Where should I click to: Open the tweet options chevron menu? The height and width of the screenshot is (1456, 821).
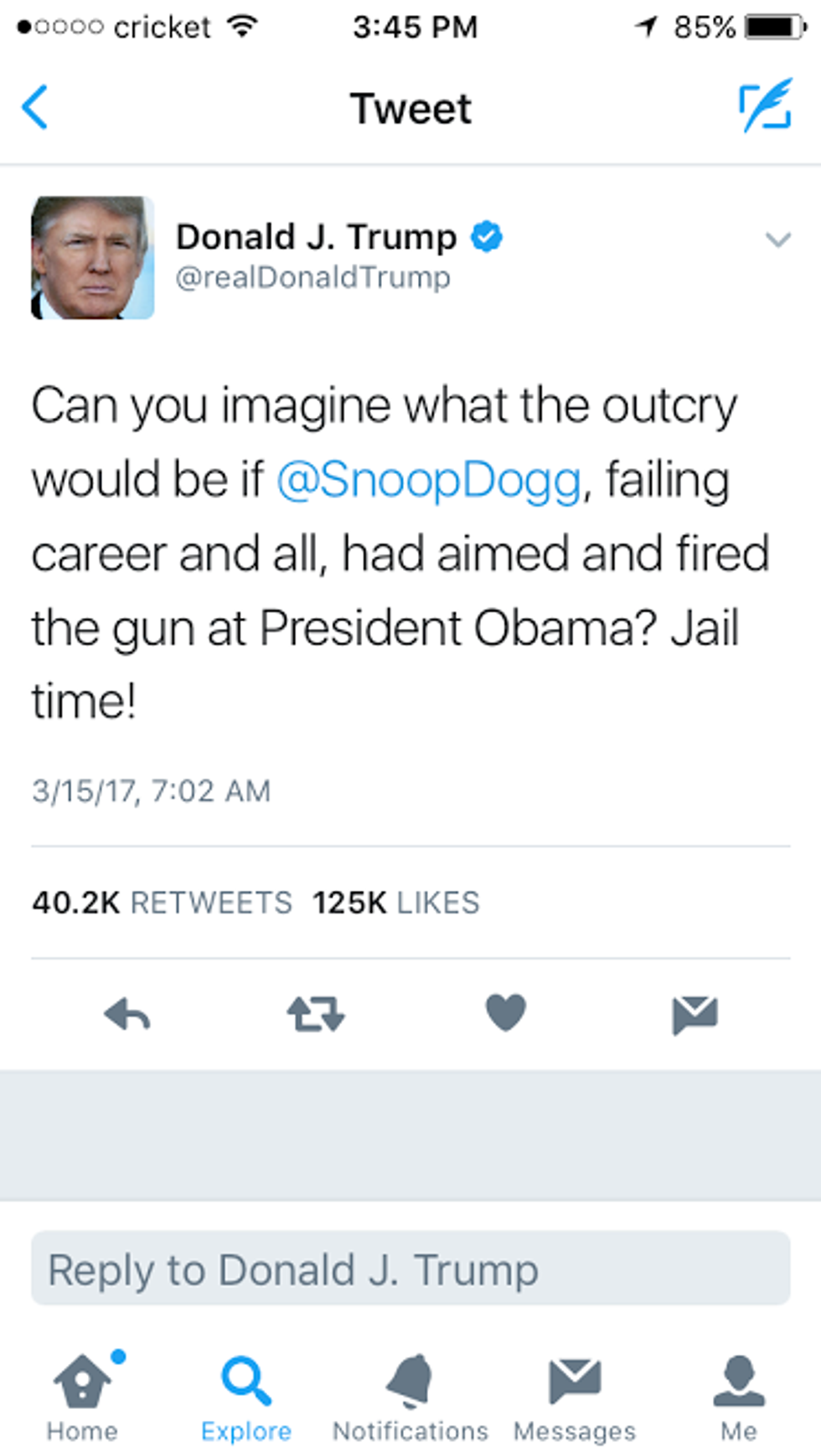(x=778, y=240)
